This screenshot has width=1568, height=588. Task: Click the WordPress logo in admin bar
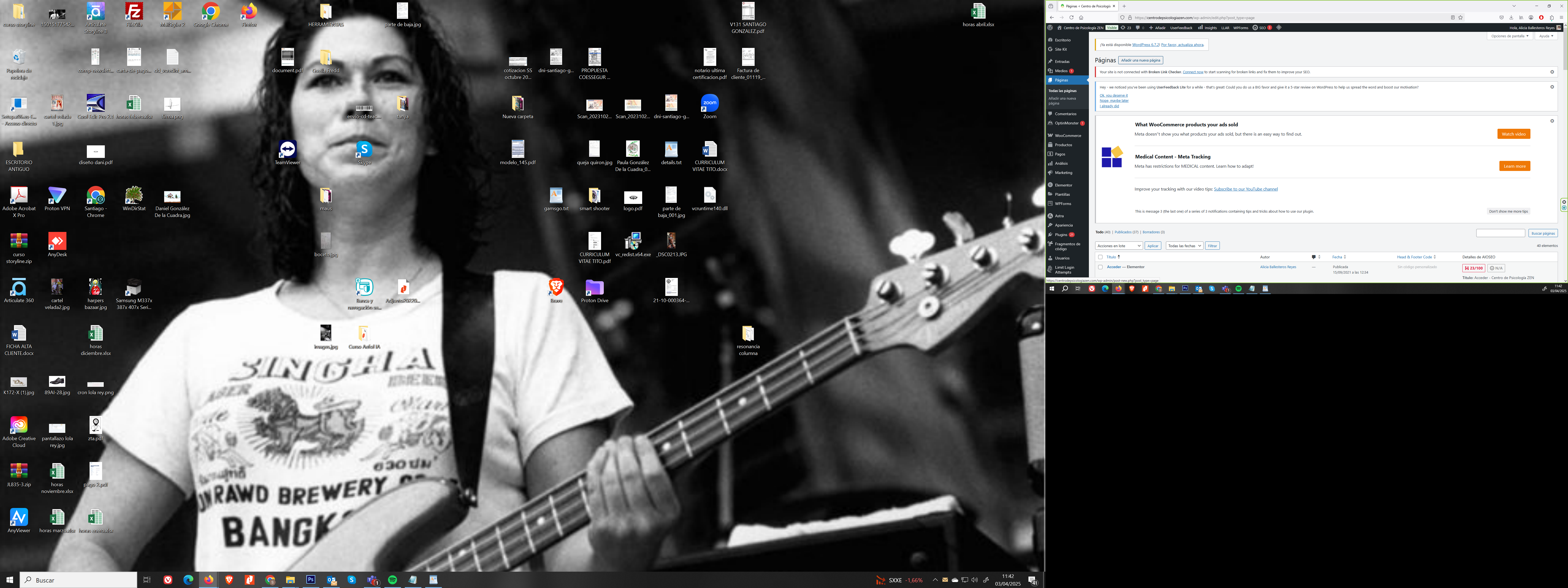[x=1050, y=27]
